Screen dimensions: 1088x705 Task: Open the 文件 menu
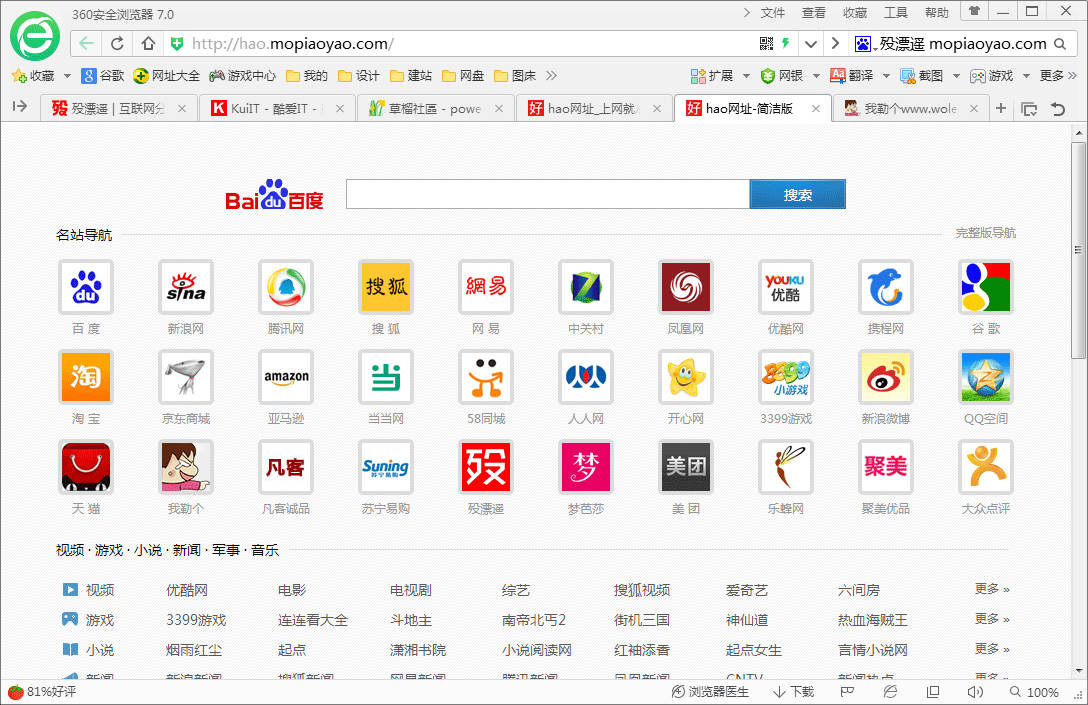[772, 12]
